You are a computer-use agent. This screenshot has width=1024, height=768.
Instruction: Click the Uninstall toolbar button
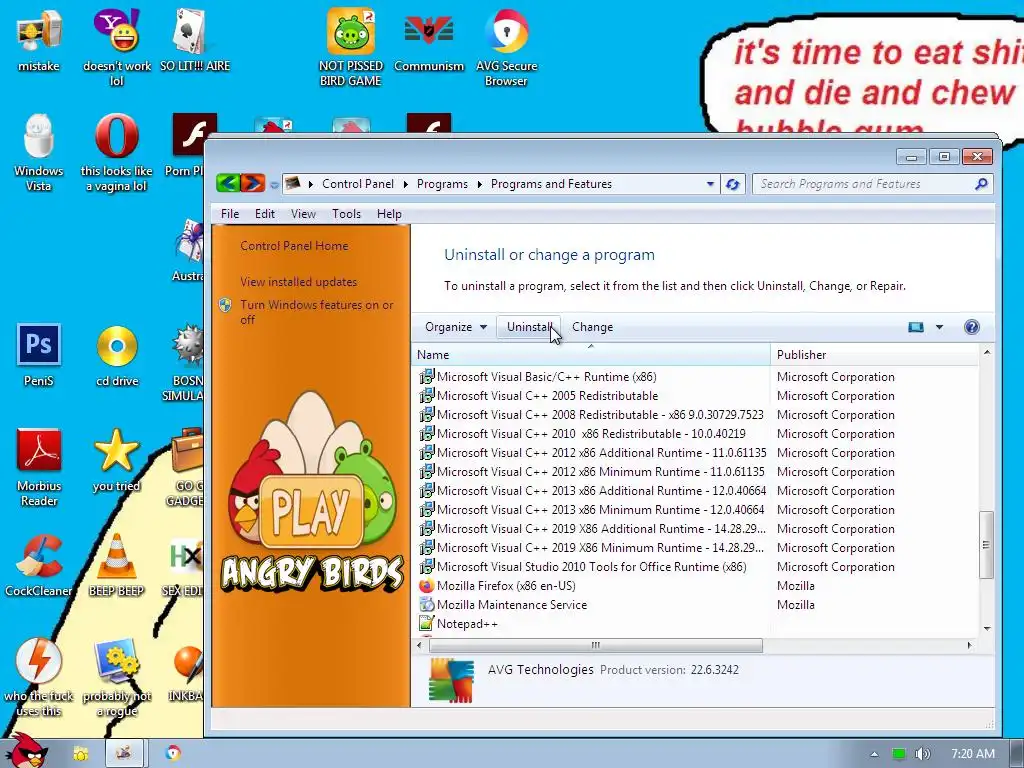[530, 327]
